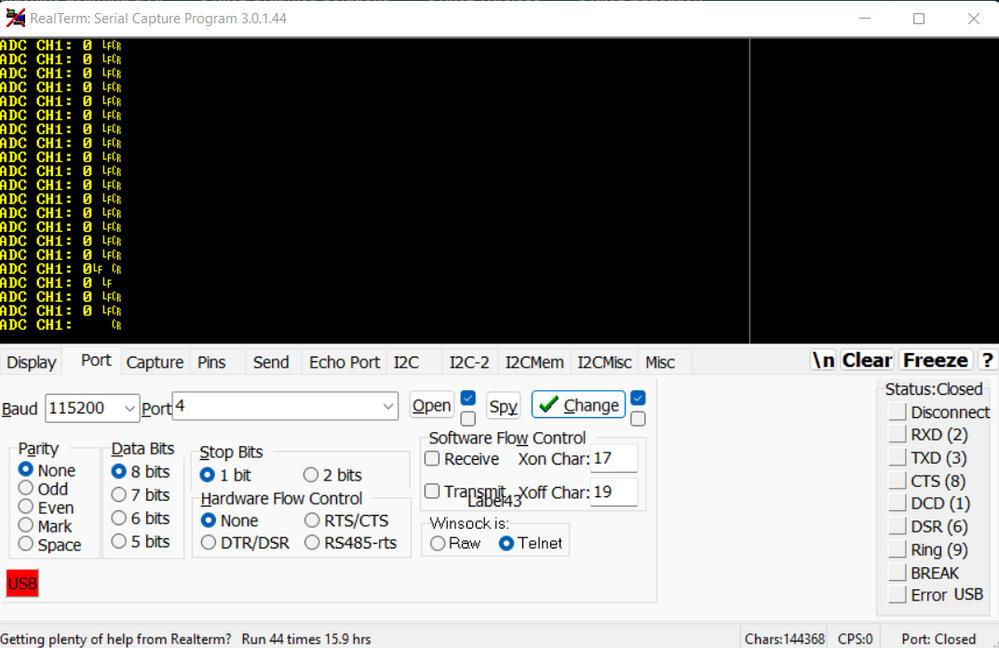This screenshot has width=999, height=648.
Task: Toggle unchecked box right of Open button
Action: click(468, 419)
